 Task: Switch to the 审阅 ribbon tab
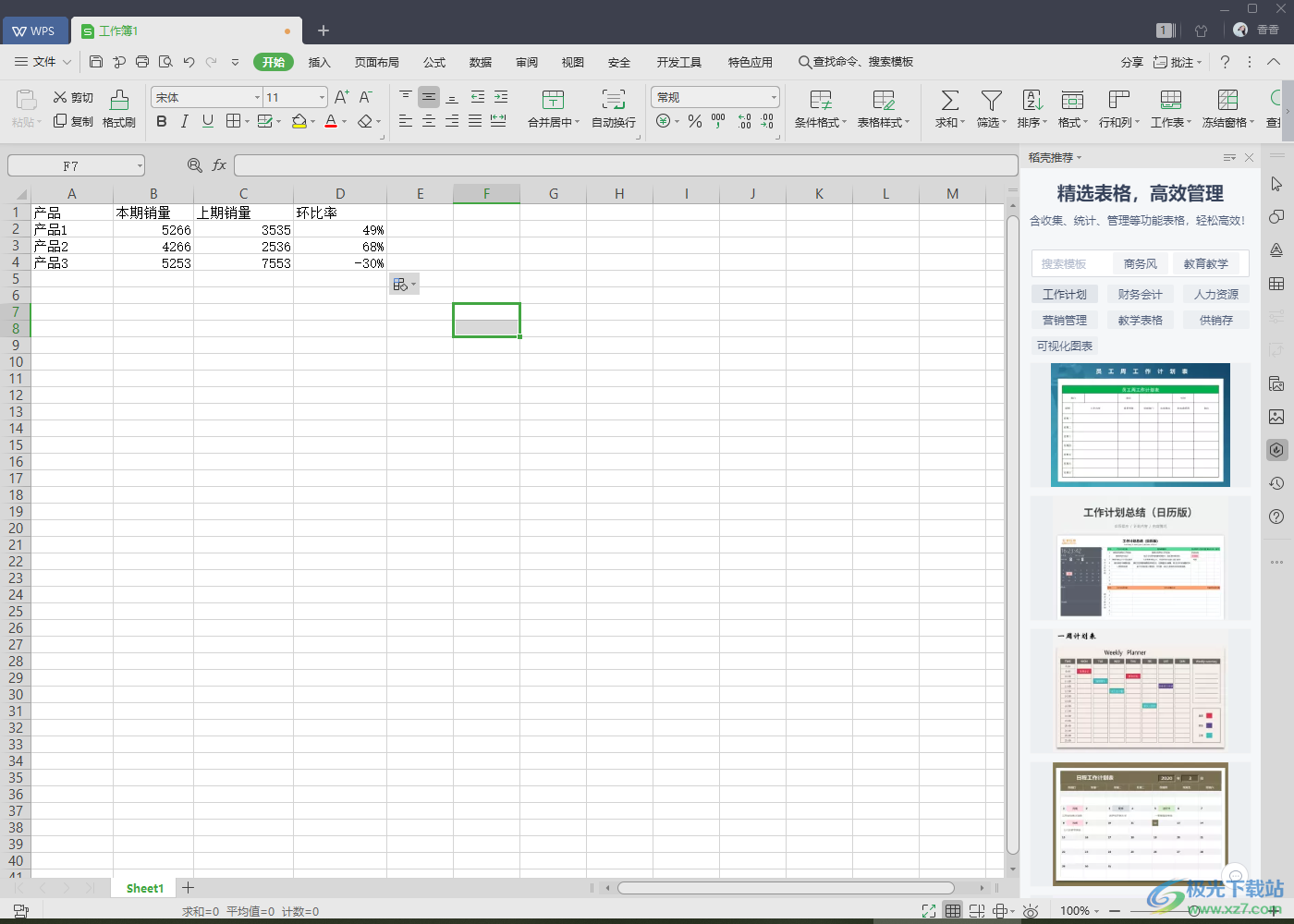(x=527, y=62)
